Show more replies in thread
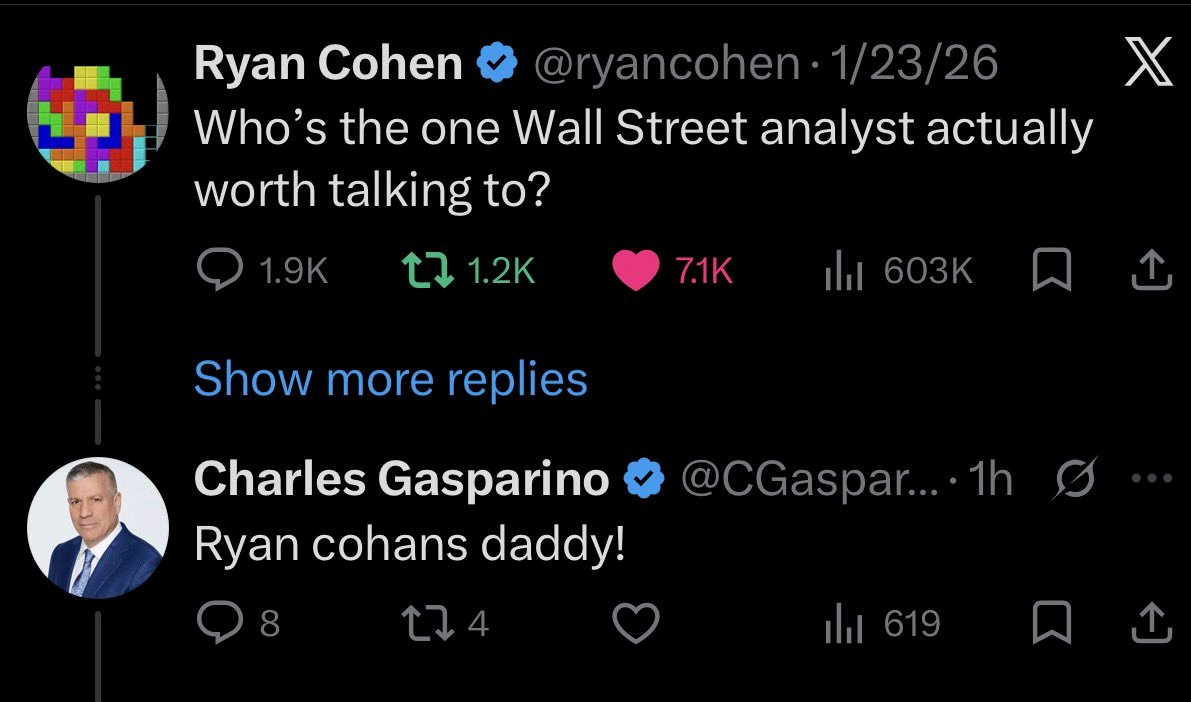 [x=390, y=379]
